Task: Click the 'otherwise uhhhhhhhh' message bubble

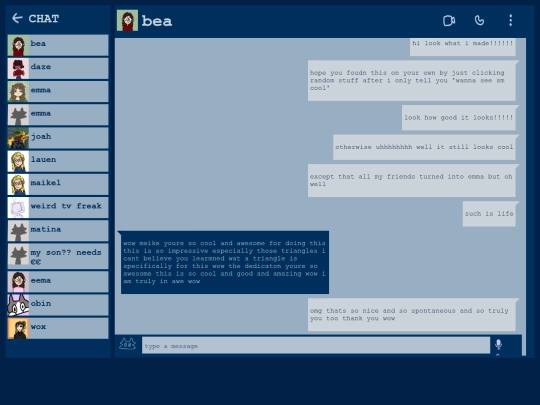Action: pyautogui.click(x=424, y=147)
